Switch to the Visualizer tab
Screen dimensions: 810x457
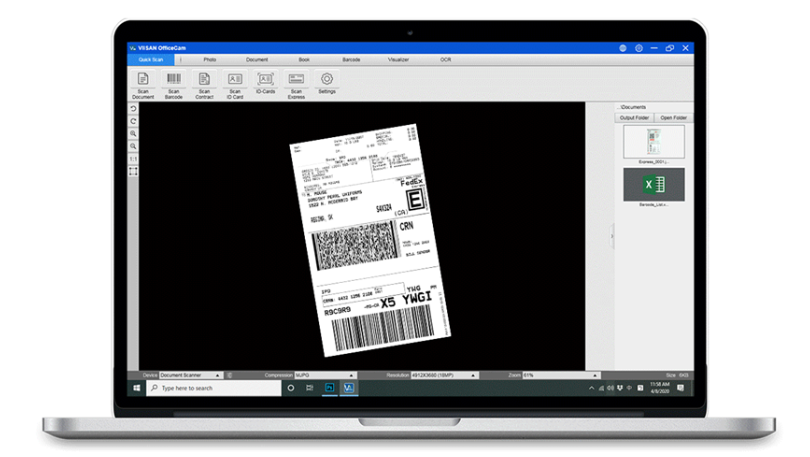pyautogui.click(x=398, y=60)
